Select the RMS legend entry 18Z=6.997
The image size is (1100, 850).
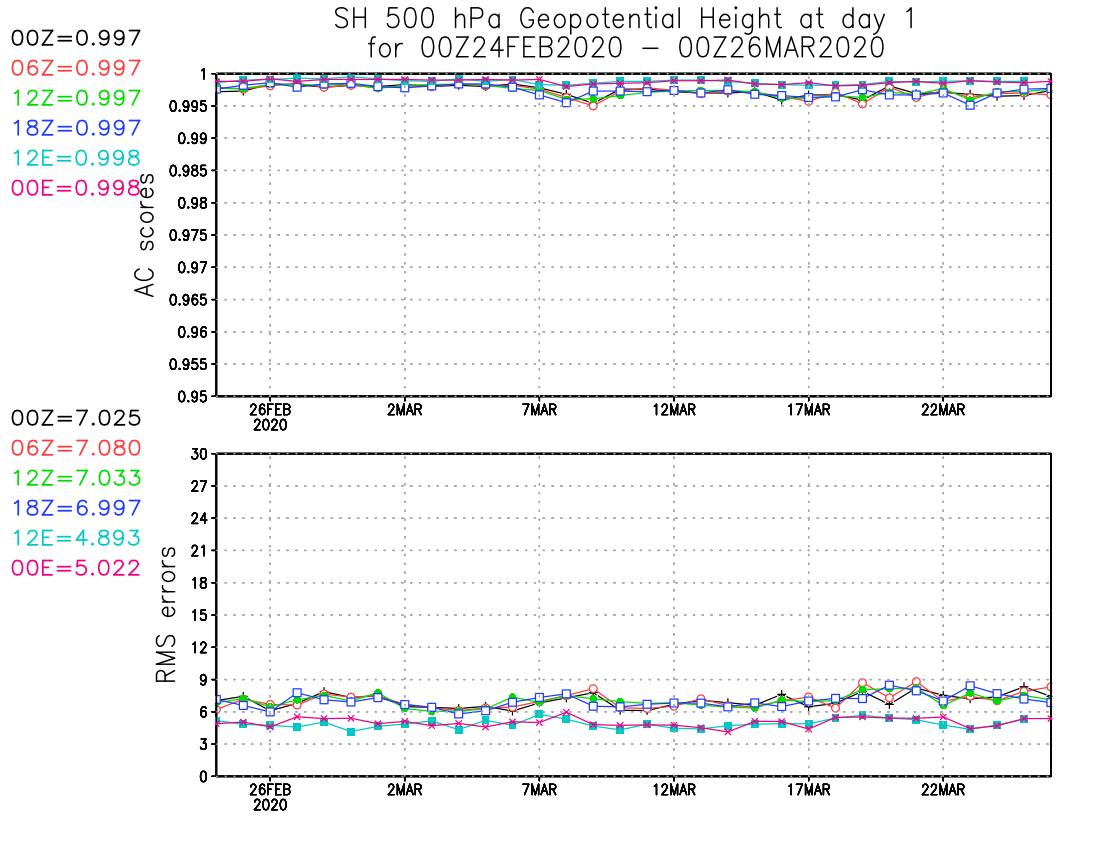[76, 508]
